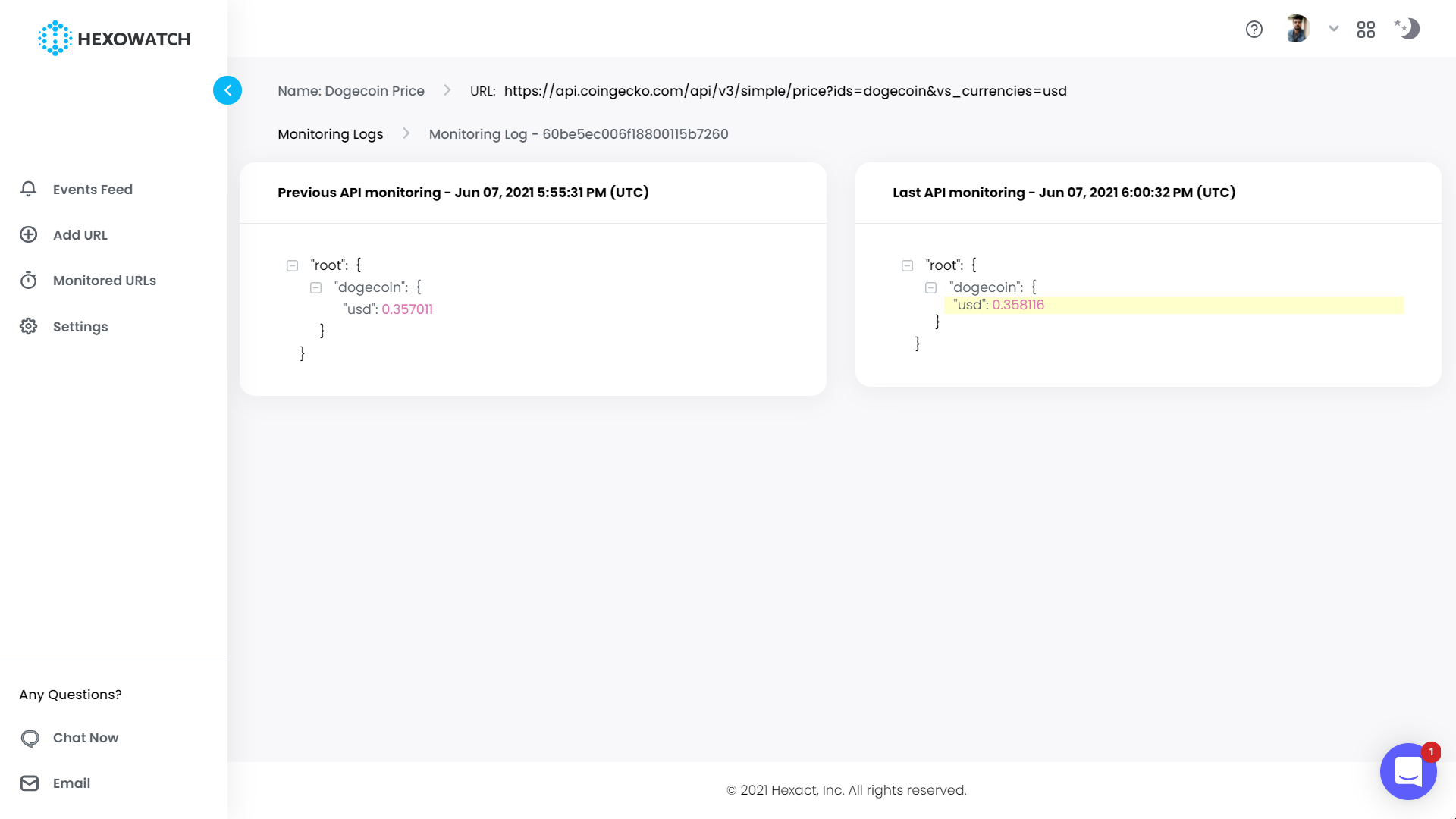
Task: Click the coingecko API URL text
Action: click(x=786, y=91)
